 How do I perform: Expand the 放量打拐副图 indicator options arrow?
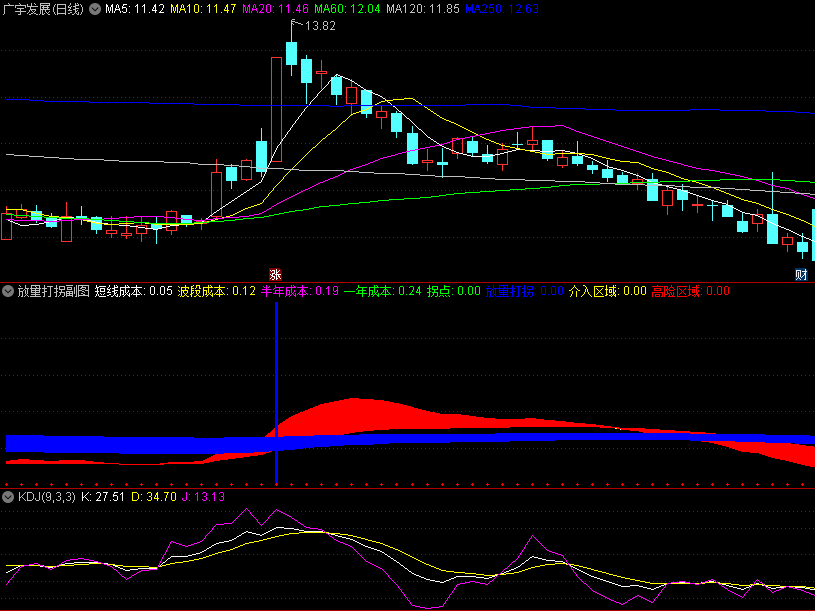pyautogui.click(x=8, y=291)
